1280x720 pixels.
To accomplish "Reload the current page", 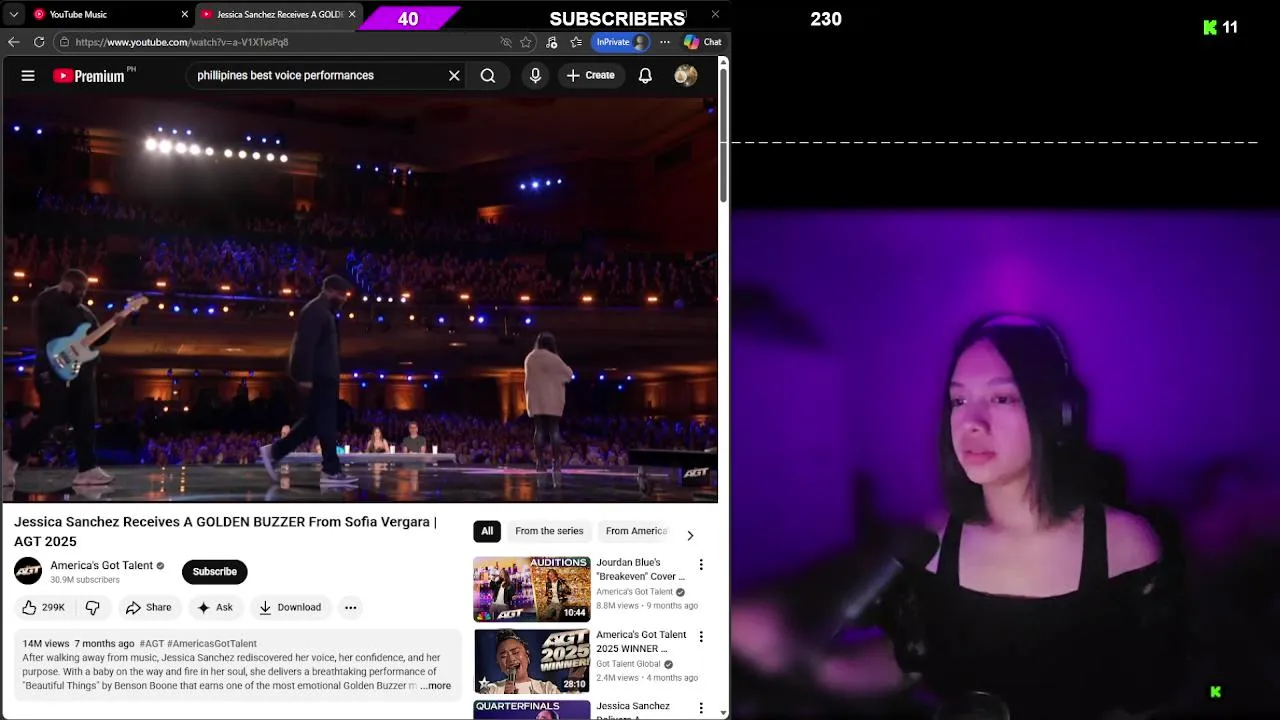I will pos(39,42).
